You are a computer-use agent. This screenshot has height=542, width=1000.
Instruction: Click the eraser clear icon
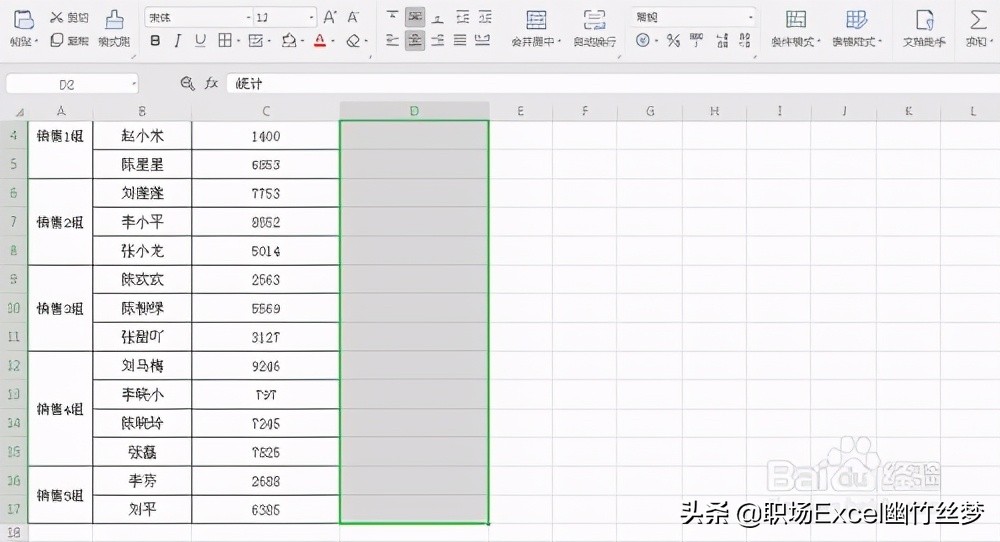(353, 41)
